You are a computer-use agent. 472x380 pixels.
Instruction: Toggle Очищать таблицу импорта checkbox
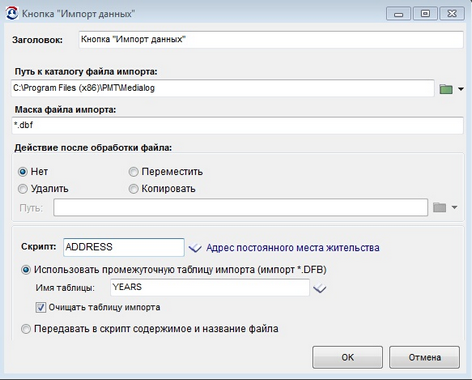(x=41, y=307)
